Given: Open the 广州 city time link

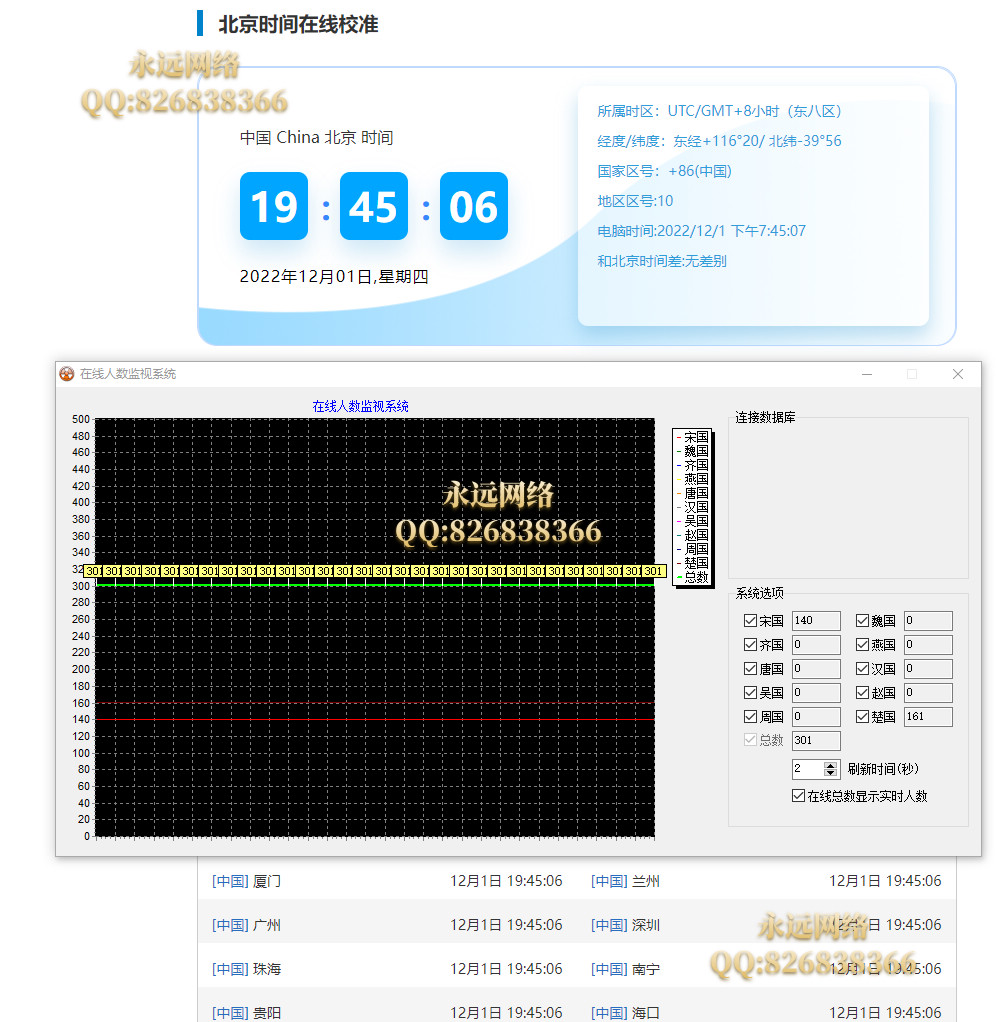Looking at the screenshot, I should (x=267, y=925).
